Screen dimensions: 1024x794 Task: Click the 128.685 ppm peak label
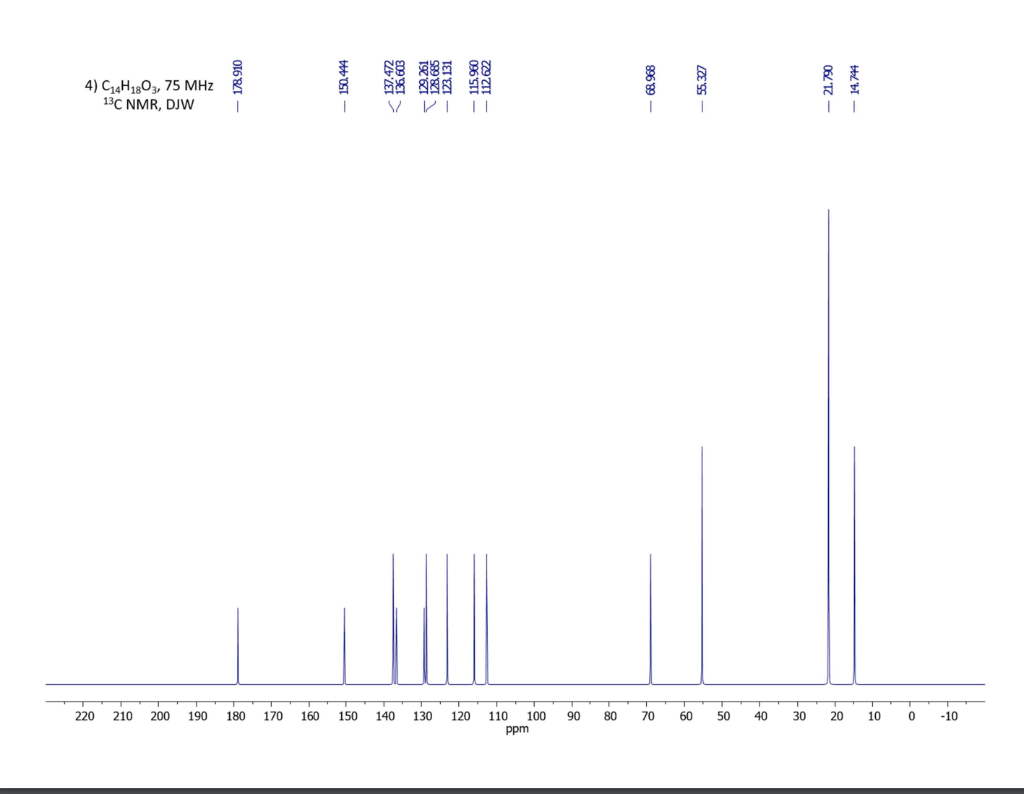coord(434,78)
